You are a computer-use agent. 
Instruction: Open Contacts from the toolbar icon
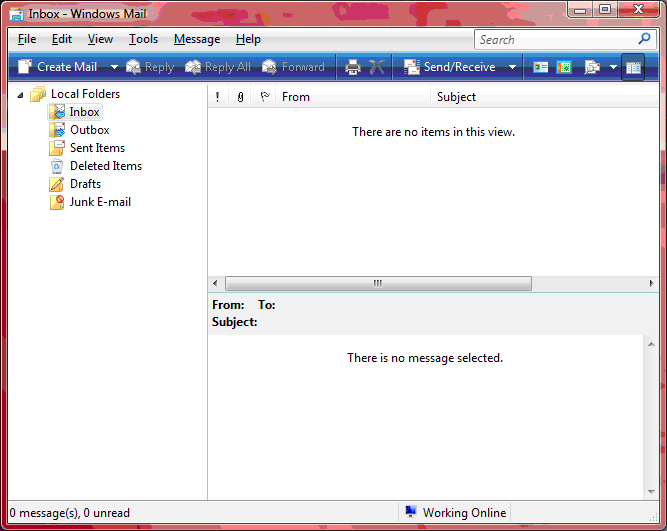click(541, 67)
